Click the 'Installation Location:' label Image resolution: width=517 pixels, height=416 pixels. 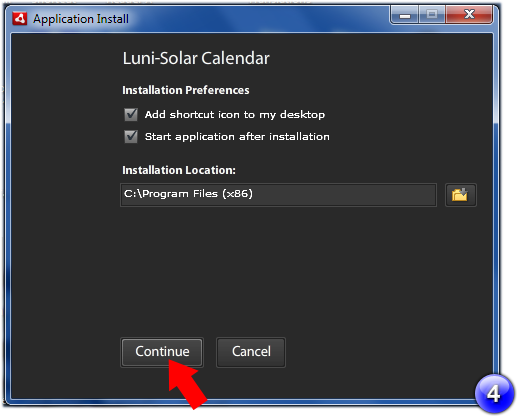[179, 170]
